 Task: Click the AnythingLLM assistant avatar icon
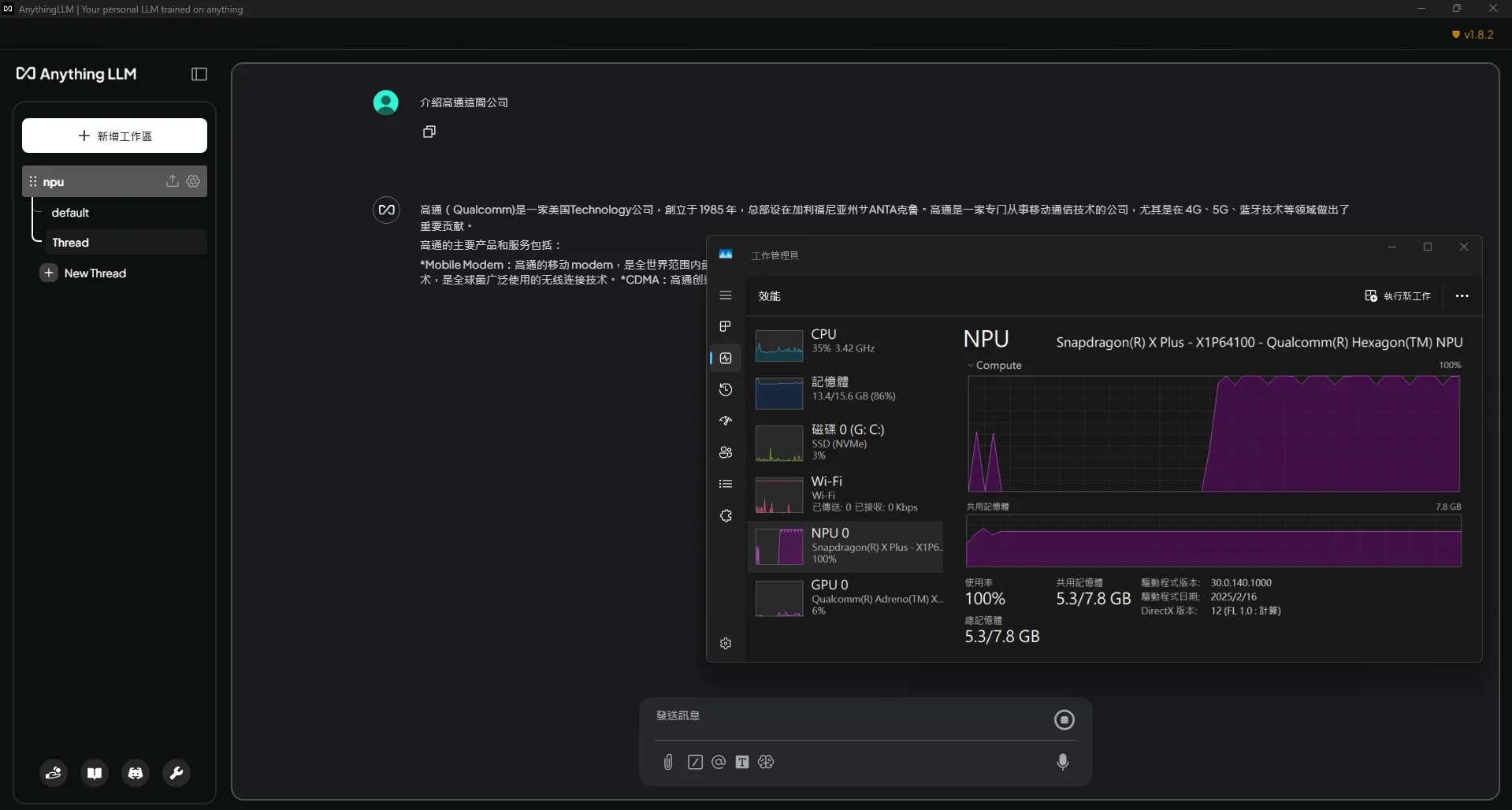pyautogui.click(x=386, y=210)
